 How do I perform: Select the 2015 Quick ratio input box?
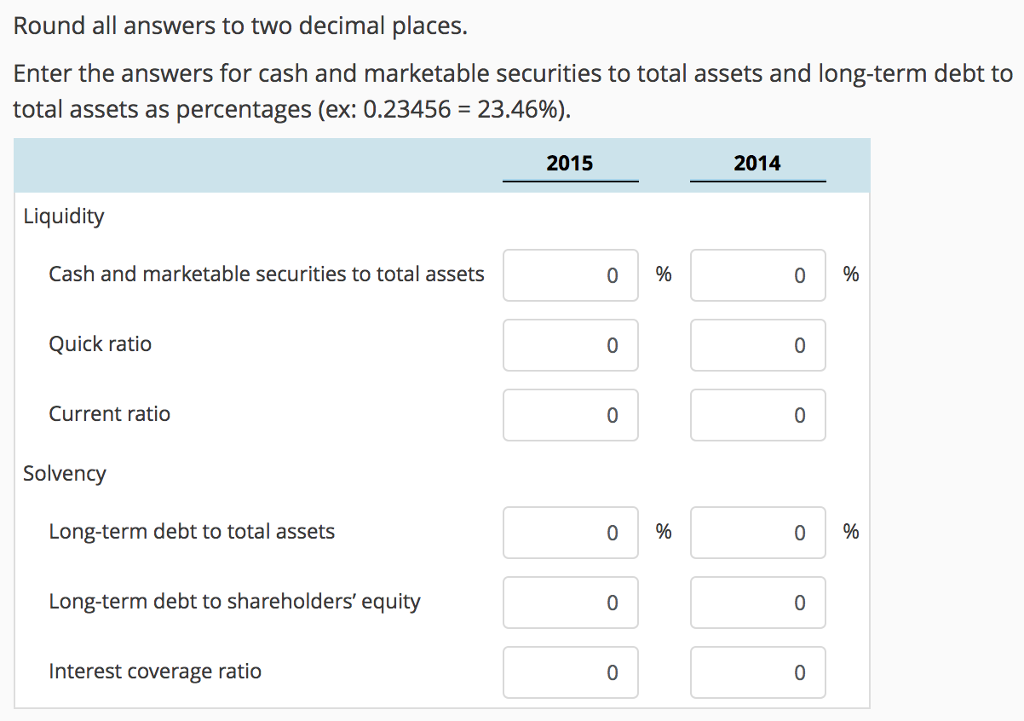pyautogui.click(x=570, y=344)
